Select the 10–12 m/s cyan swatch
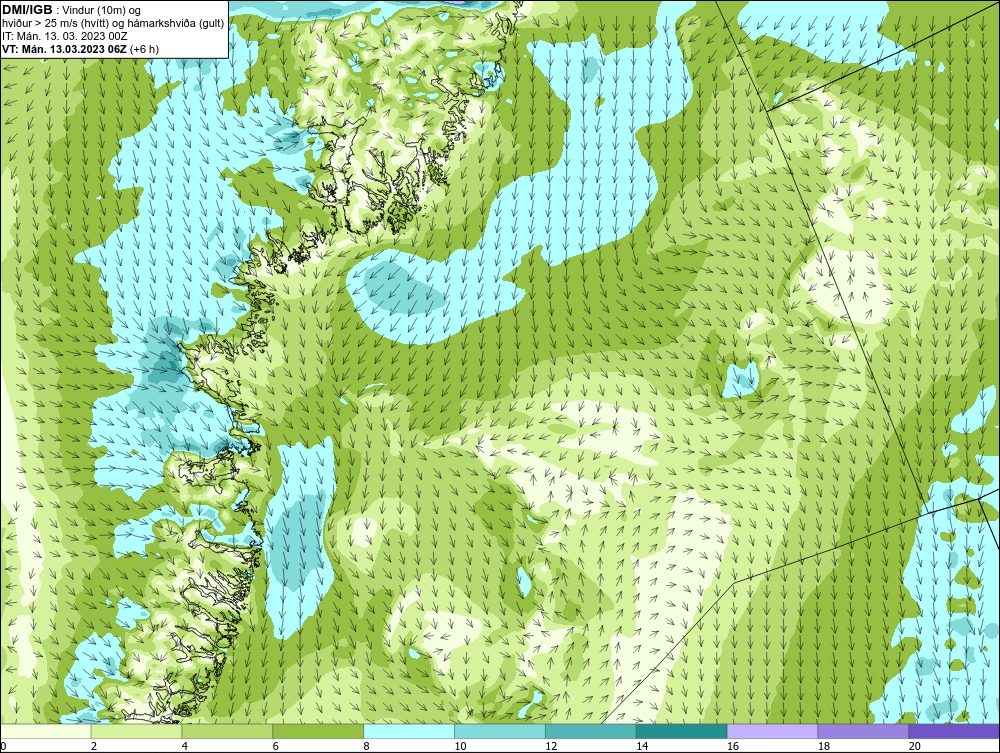The width and height of the screenshot is (1000, 753). (x=500, y=731)
